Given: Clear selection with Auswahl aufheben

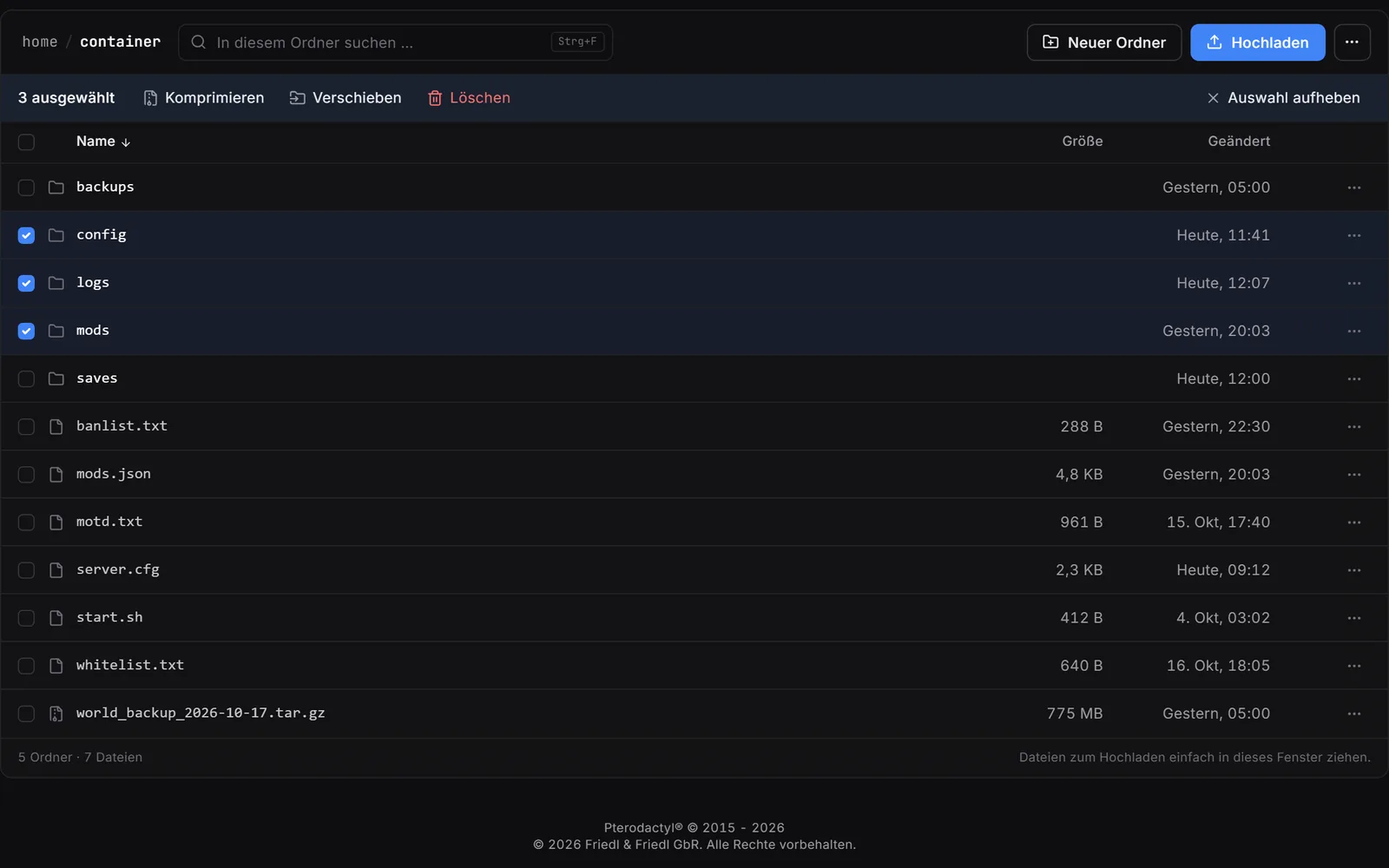Looking at the screenshot, I should coord(1284,98).
